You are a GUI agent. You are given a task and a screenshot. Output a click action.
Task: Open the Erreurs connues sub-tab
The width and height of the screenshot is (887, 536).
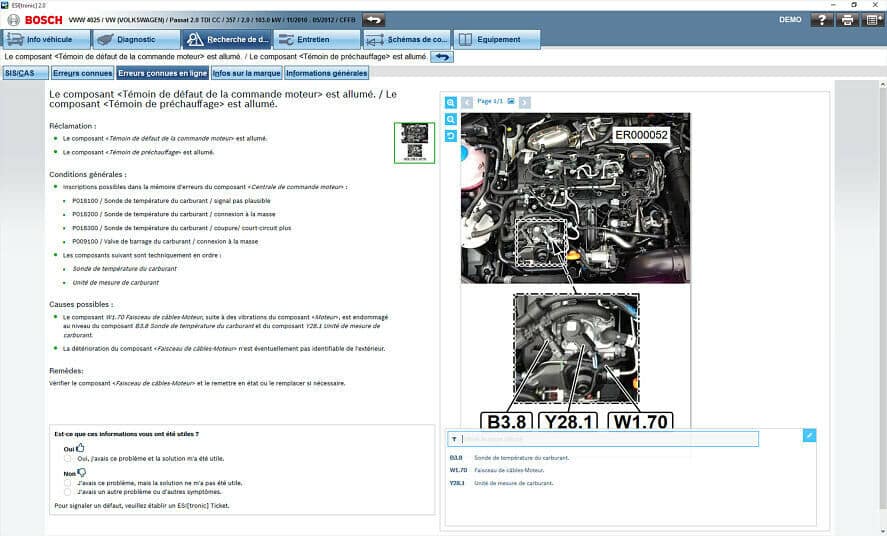click(x=82, y=73)
